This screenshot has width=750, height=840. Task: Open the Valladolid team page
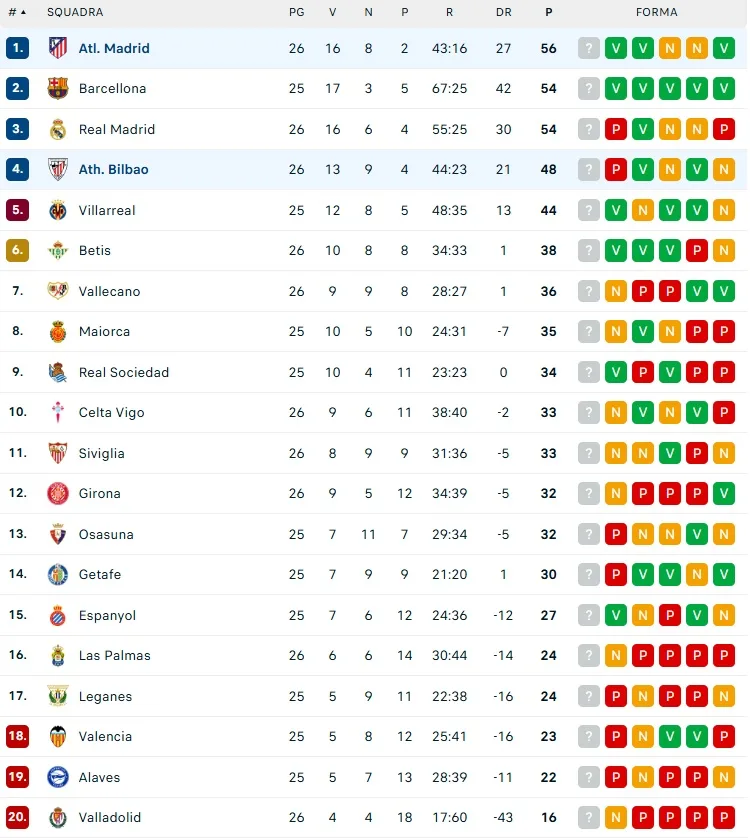110,817
